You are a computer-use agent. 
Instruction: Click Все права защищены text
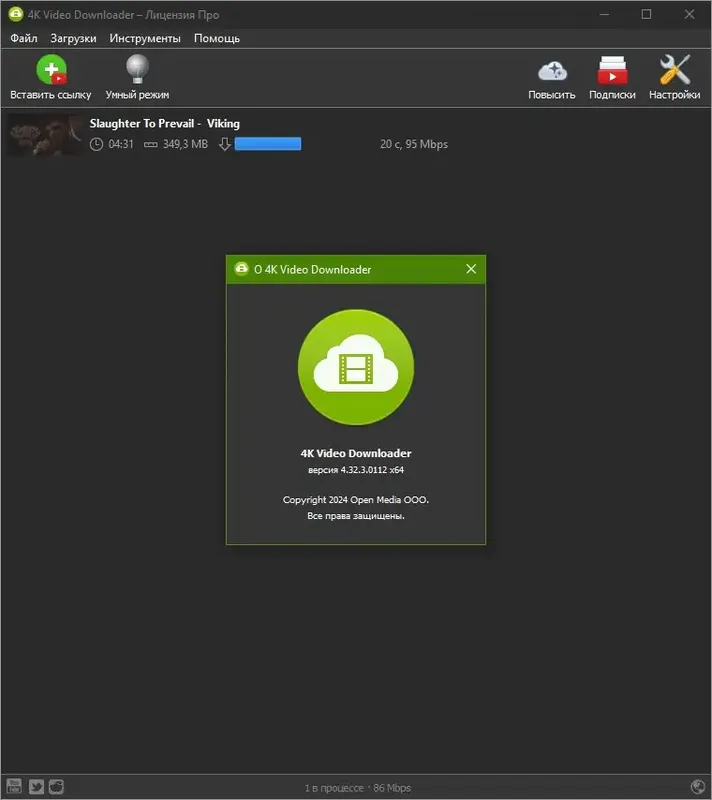[x=356, y=516]
